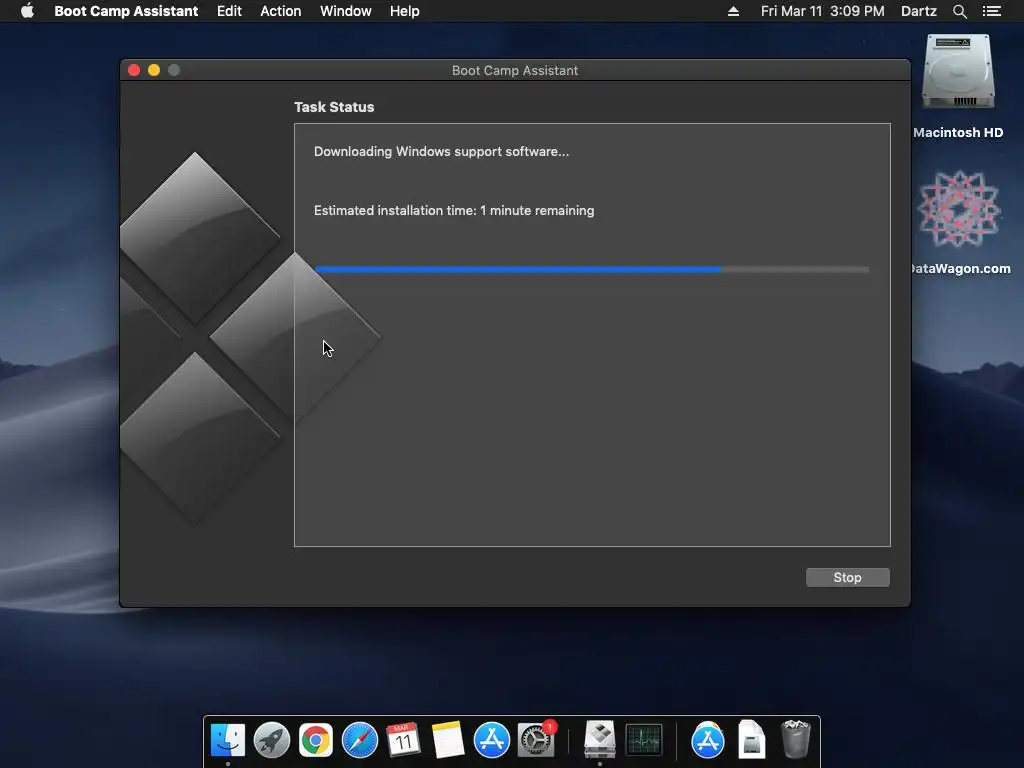Open the Trash in the dock
Screen dimensions: 1024x768
(x=795, y=740)
